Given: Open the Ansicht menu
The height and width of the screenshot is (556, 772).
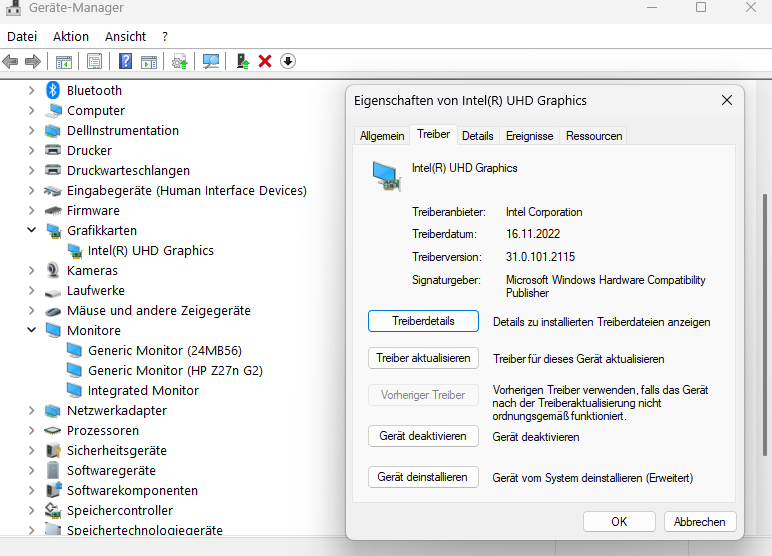Looking at the screenshot, I should pyautogui.click(x=126, y=36).
